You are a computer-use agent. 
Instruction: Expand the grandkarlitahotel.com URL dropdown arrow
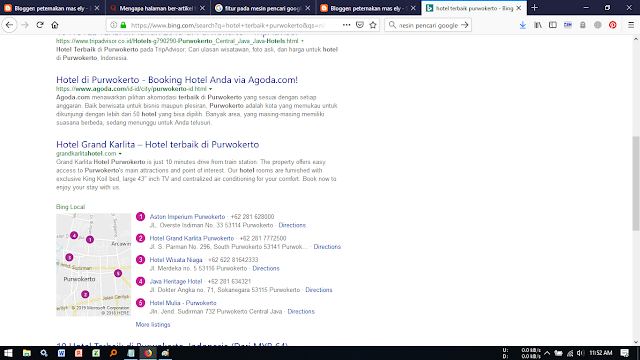(120, 154)
